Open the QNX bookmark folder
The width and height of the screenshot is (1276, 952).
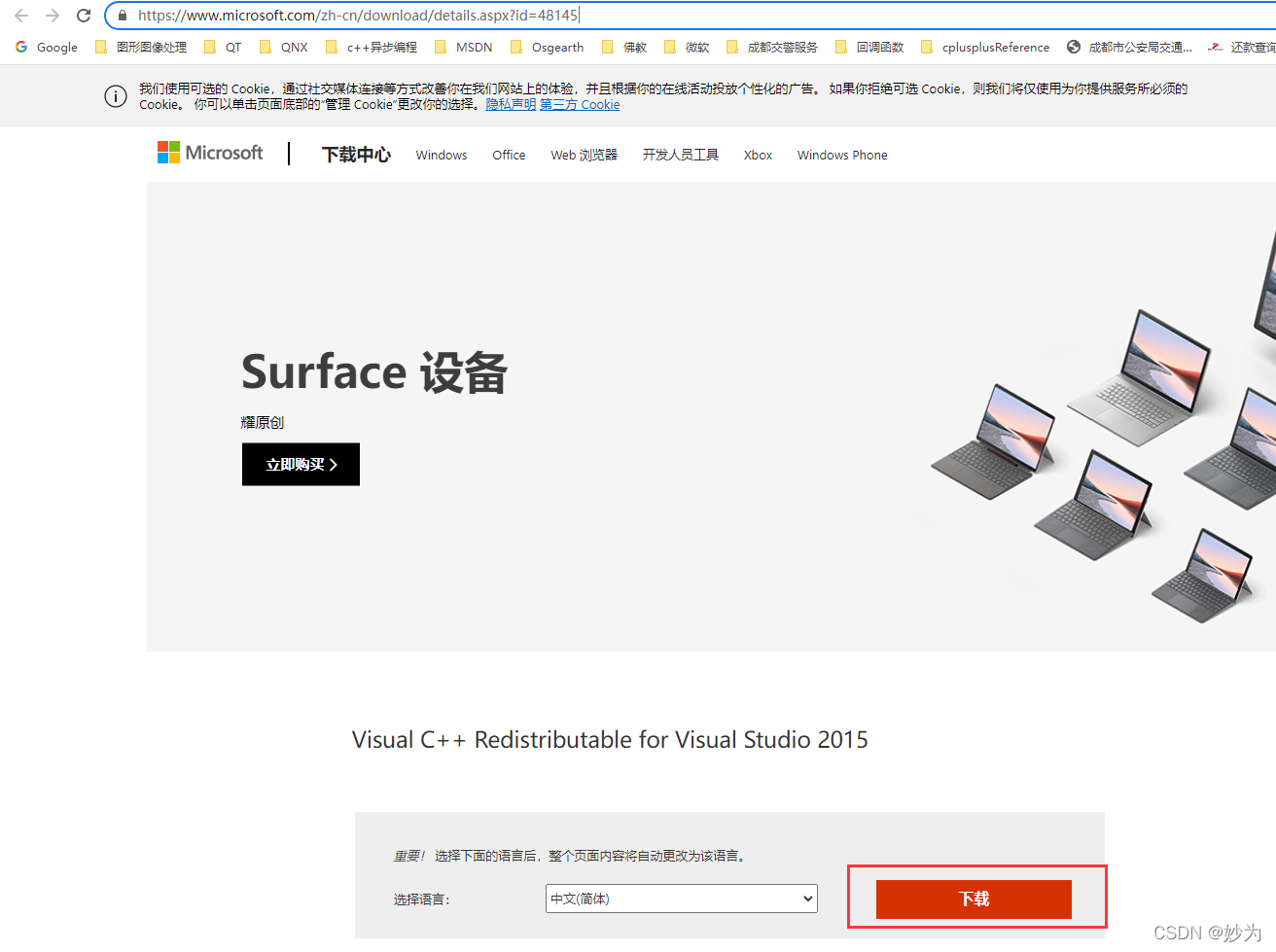pyautogui.click(x=284, y=47)
